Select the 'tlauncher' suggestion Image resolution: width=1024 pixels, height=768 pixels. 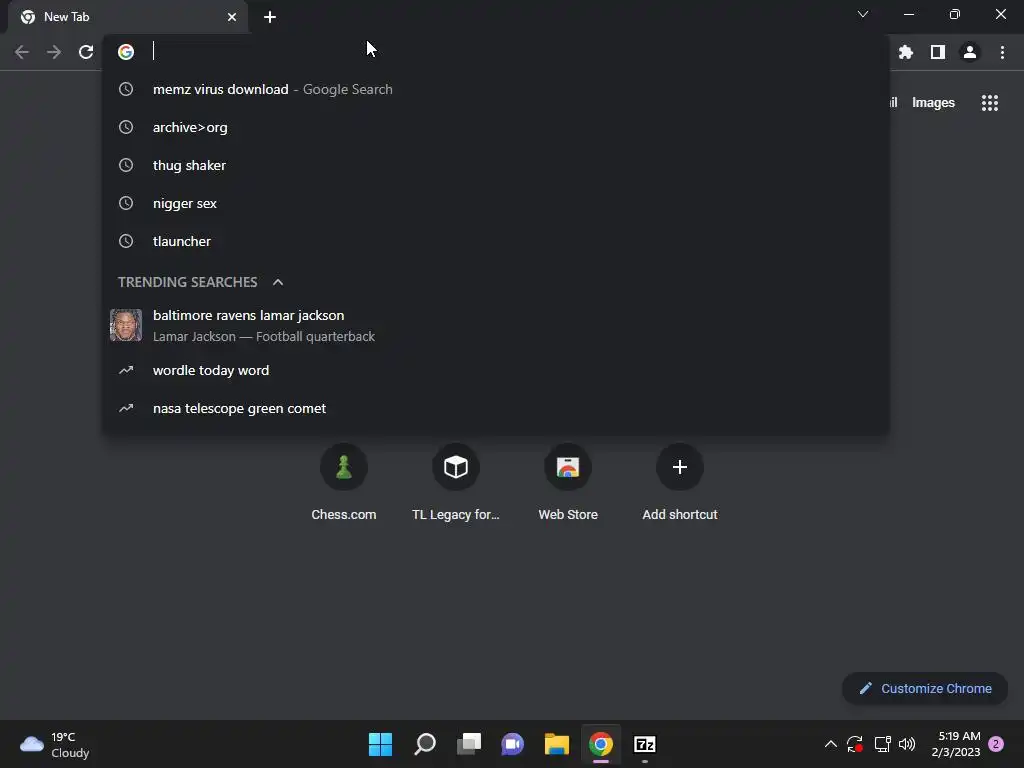pyautogui.click(x=496, y=241)
